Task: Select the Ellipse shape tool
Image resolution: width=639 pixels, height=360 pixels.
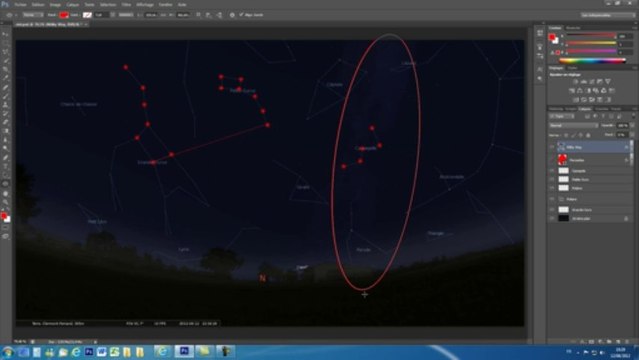Action: pos(6,184)
